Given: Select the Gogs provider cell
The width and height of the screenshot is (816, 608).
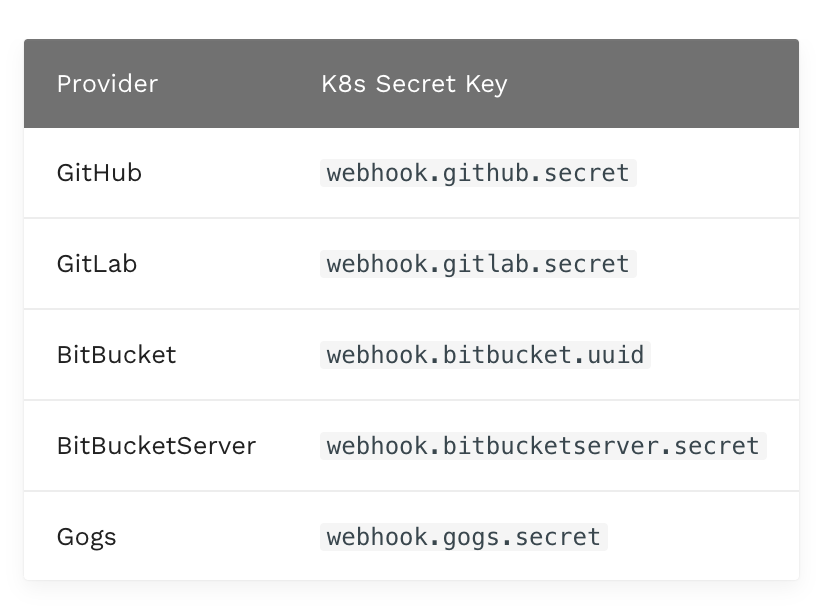Looking at the screenshot, I should (x=86, y=537).
